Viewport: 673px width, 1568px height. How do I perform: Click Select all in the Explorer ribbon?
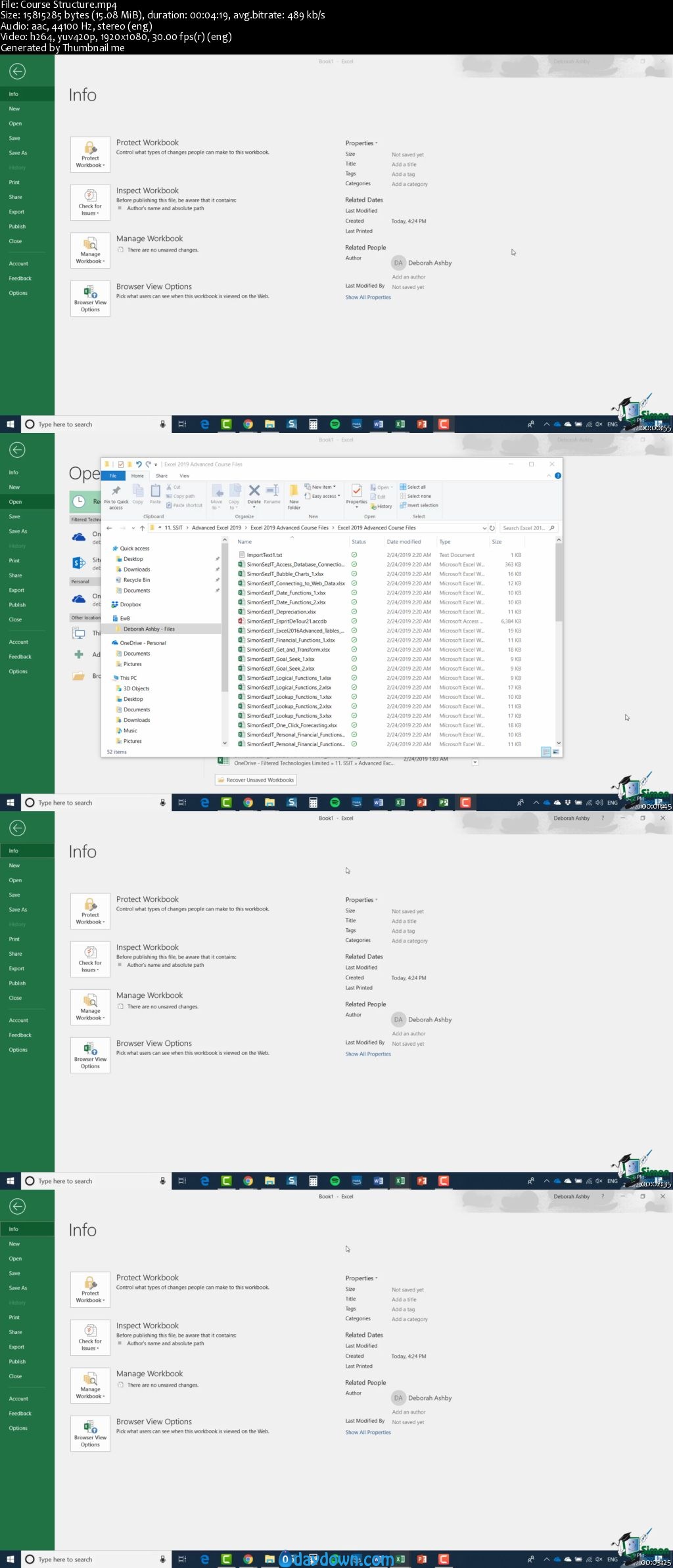pyautogui.click(x=413, y=487)
